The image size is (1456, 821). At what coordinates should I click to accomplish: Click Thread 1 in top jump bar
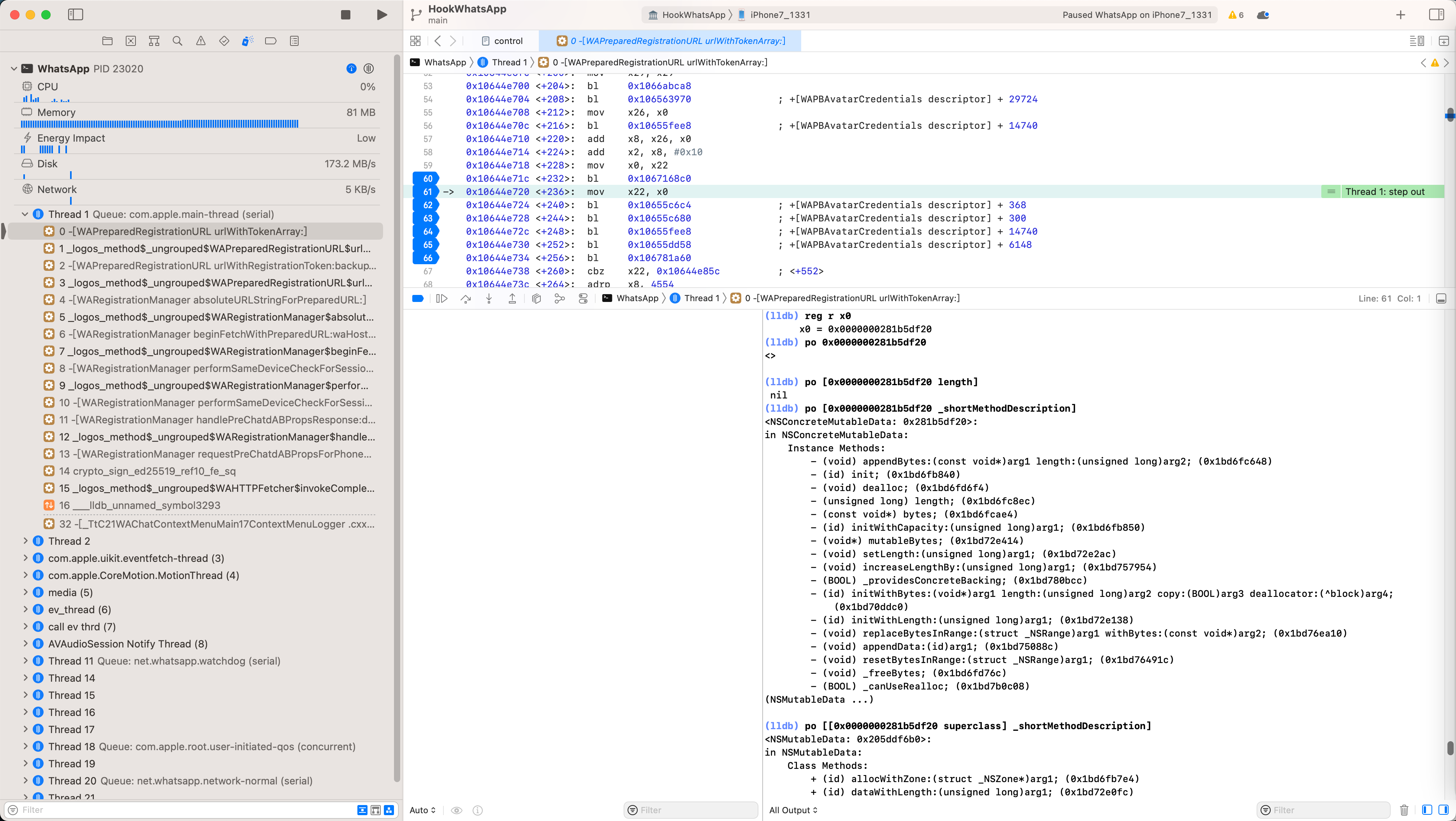pos(502,62)
